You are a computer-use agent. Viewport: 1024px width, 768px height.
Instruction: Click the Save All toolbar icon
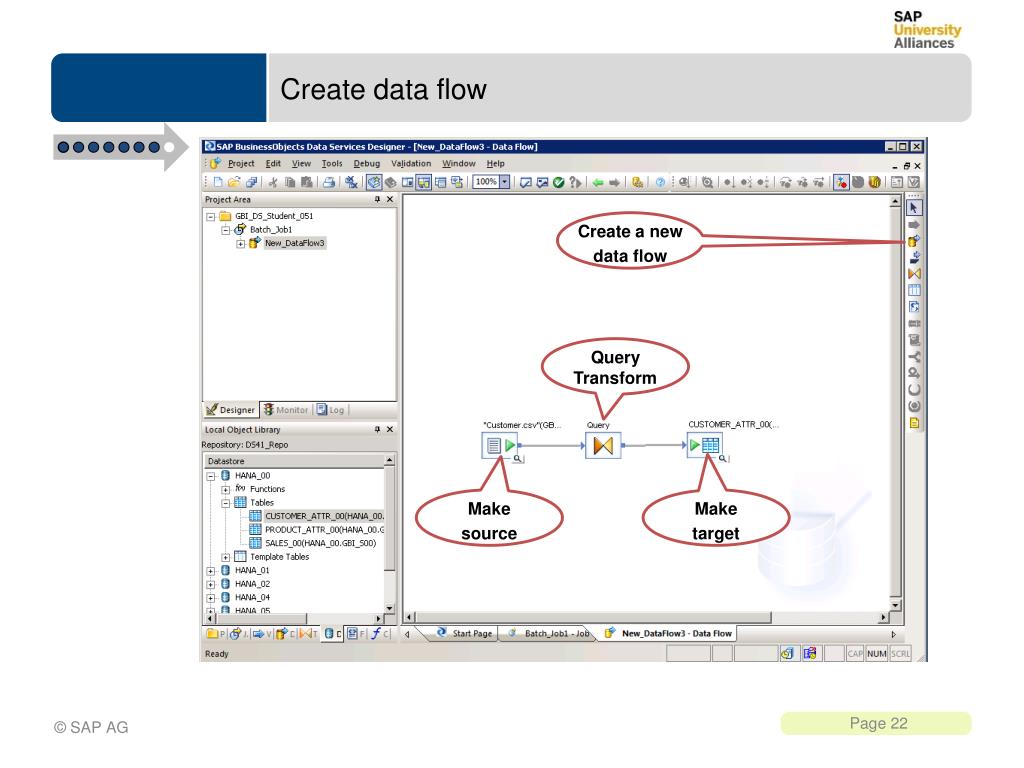coord(251,182)
